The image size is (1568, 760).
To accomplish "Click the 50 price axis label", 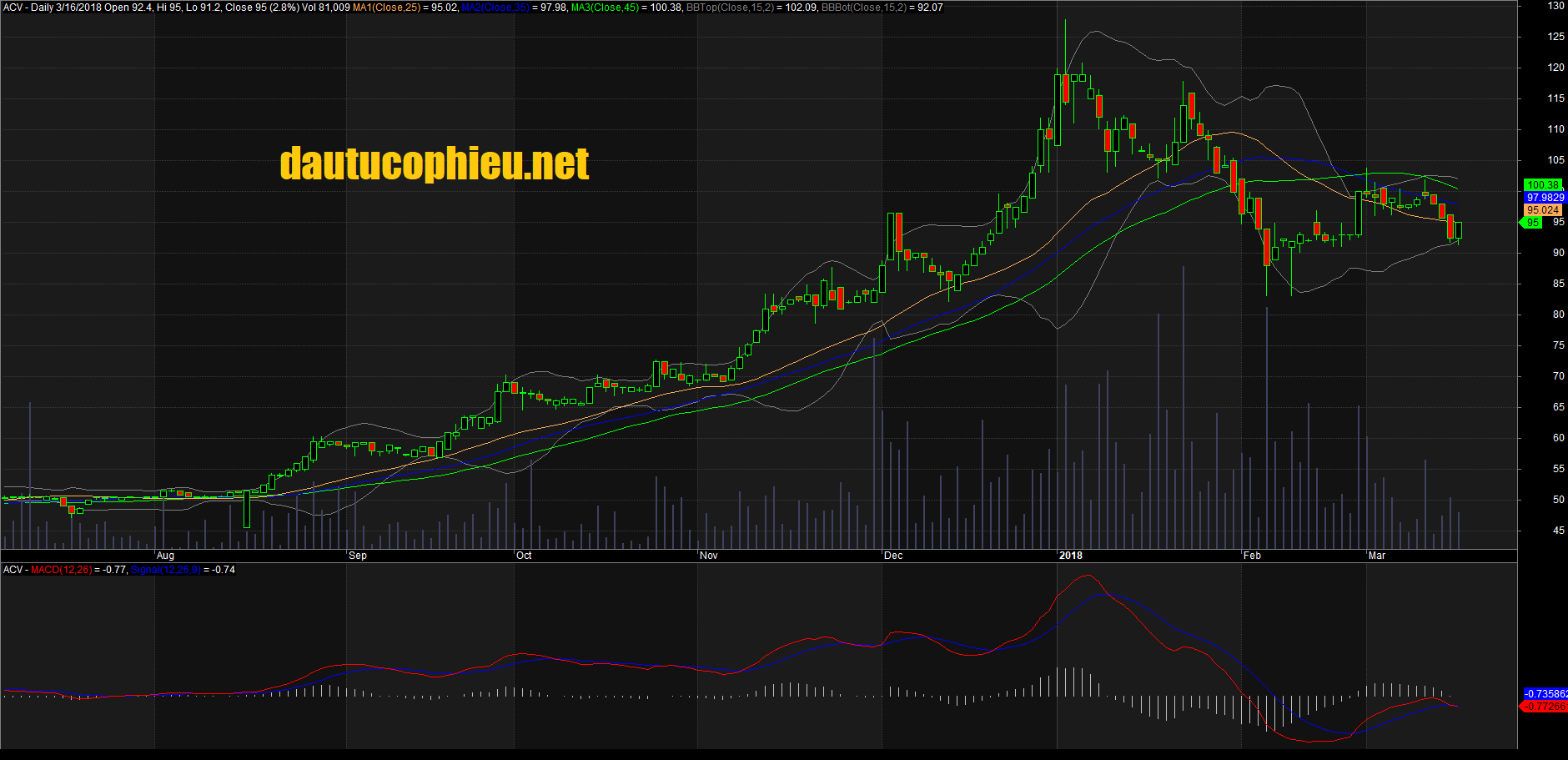I will coord(1558,500).
